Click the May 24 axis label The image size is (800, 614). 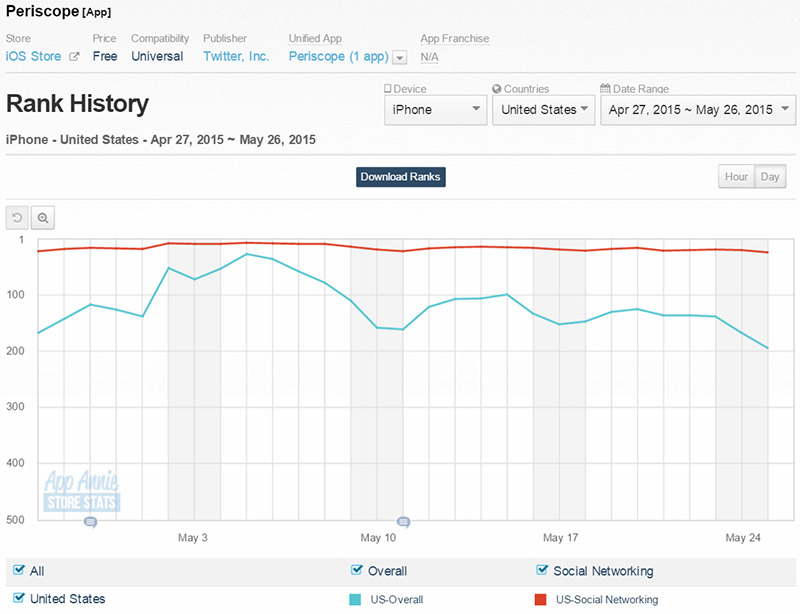point(743,537)
